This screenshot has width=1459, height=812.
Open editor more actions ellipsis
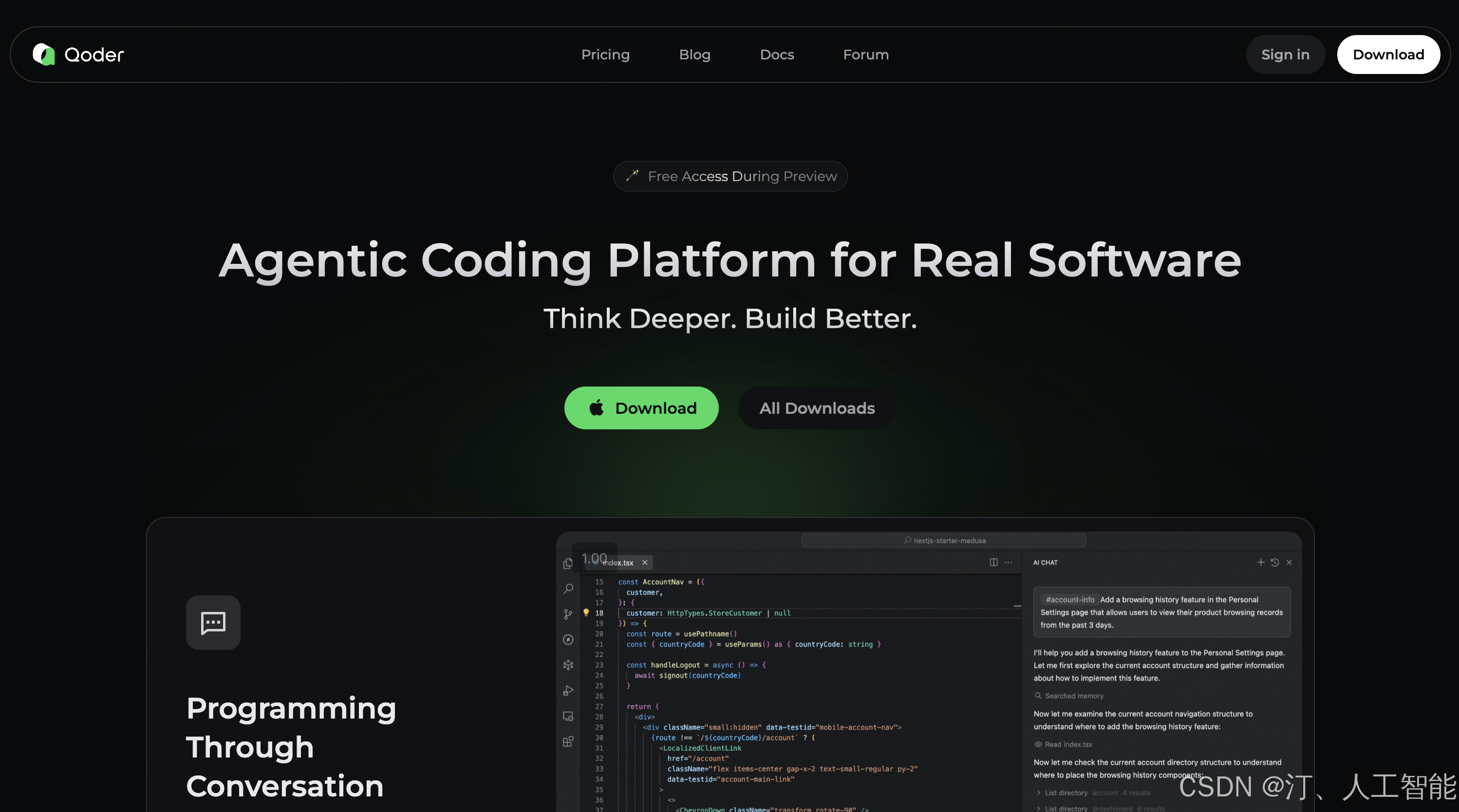click(1008, 562)
